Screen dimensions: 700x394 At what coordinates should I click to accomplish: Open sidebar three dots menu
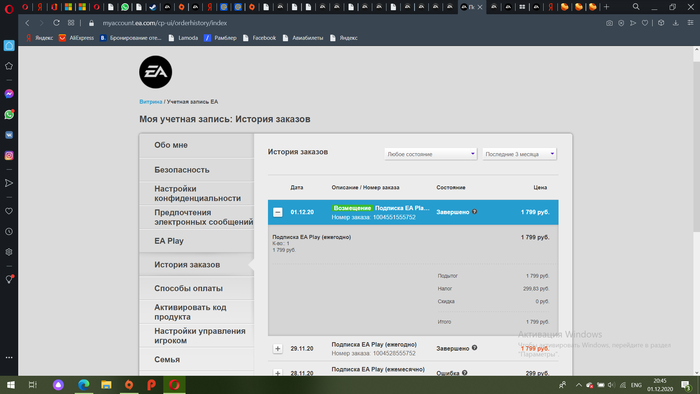pyautogui.click(x=9, y=357)
